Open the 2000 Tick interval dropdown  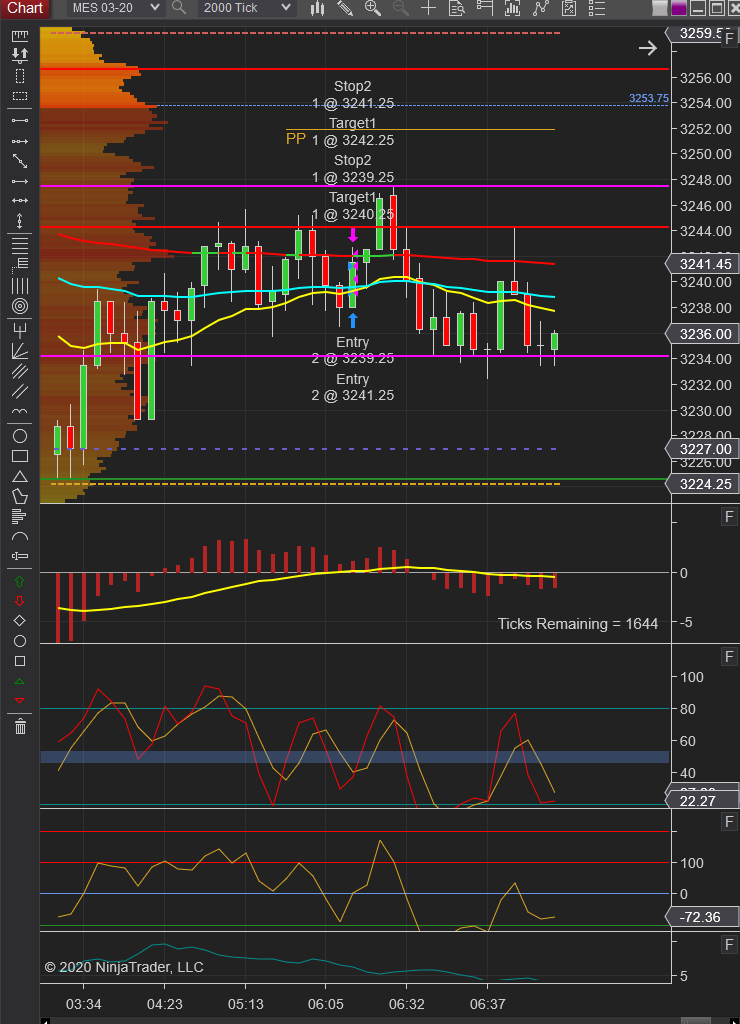pos(247,8)
